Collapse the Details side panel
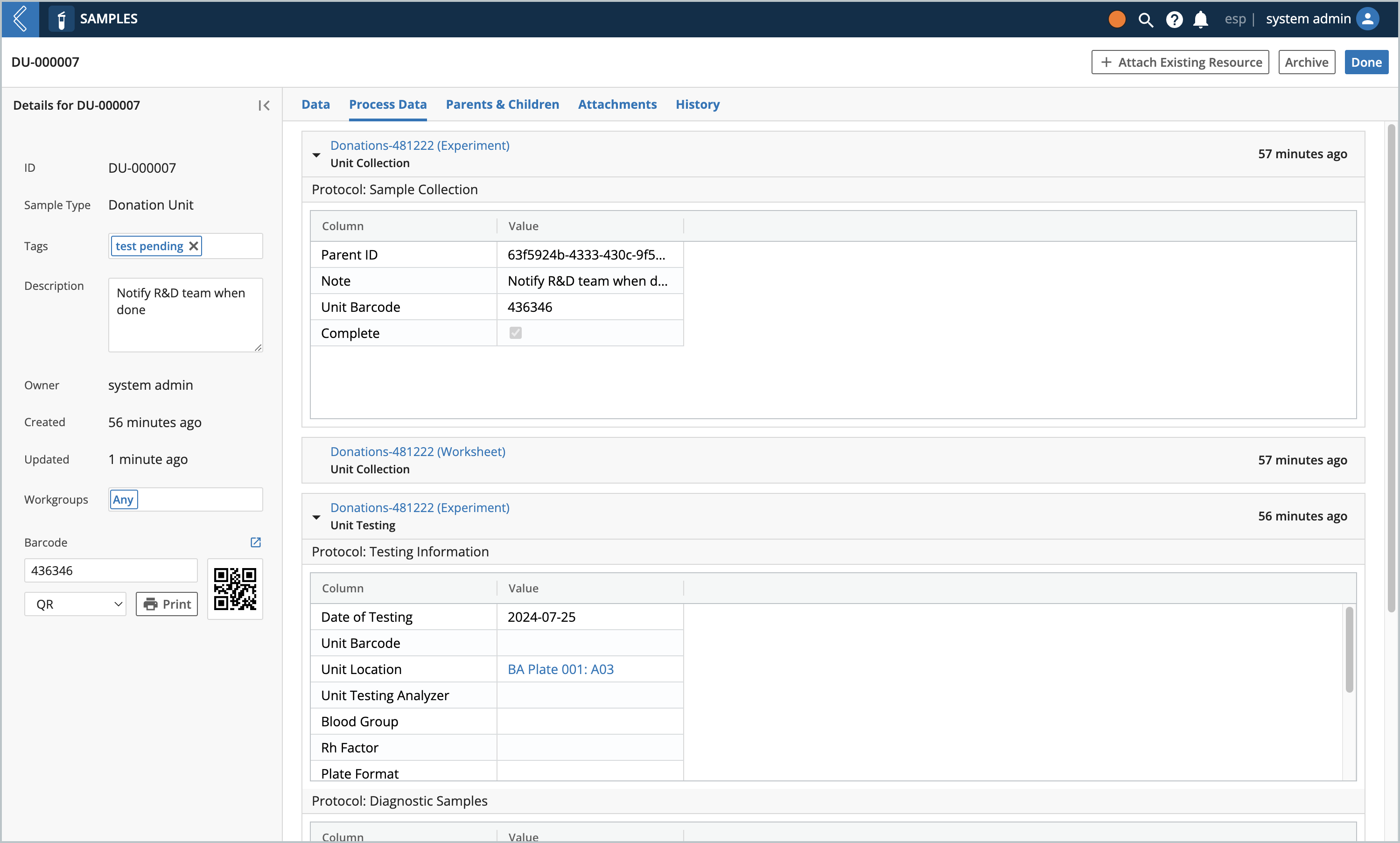1400x843 pixels. (264, 105)
